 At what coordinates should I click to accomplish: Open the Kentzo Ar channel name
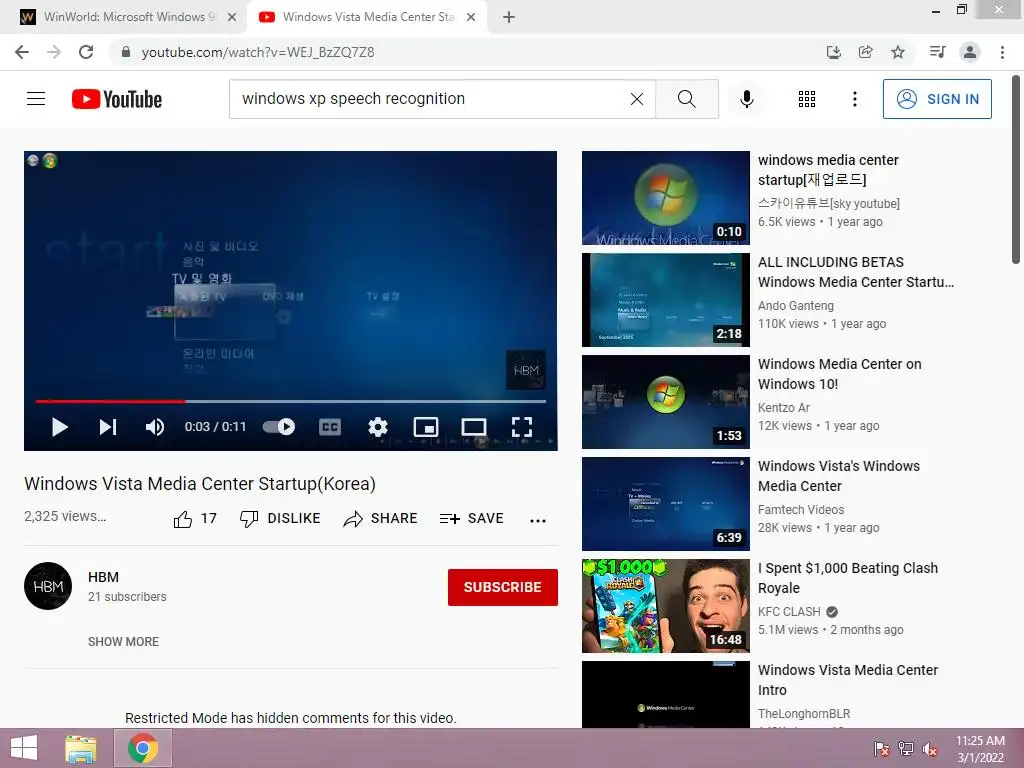tap(784, 408)
